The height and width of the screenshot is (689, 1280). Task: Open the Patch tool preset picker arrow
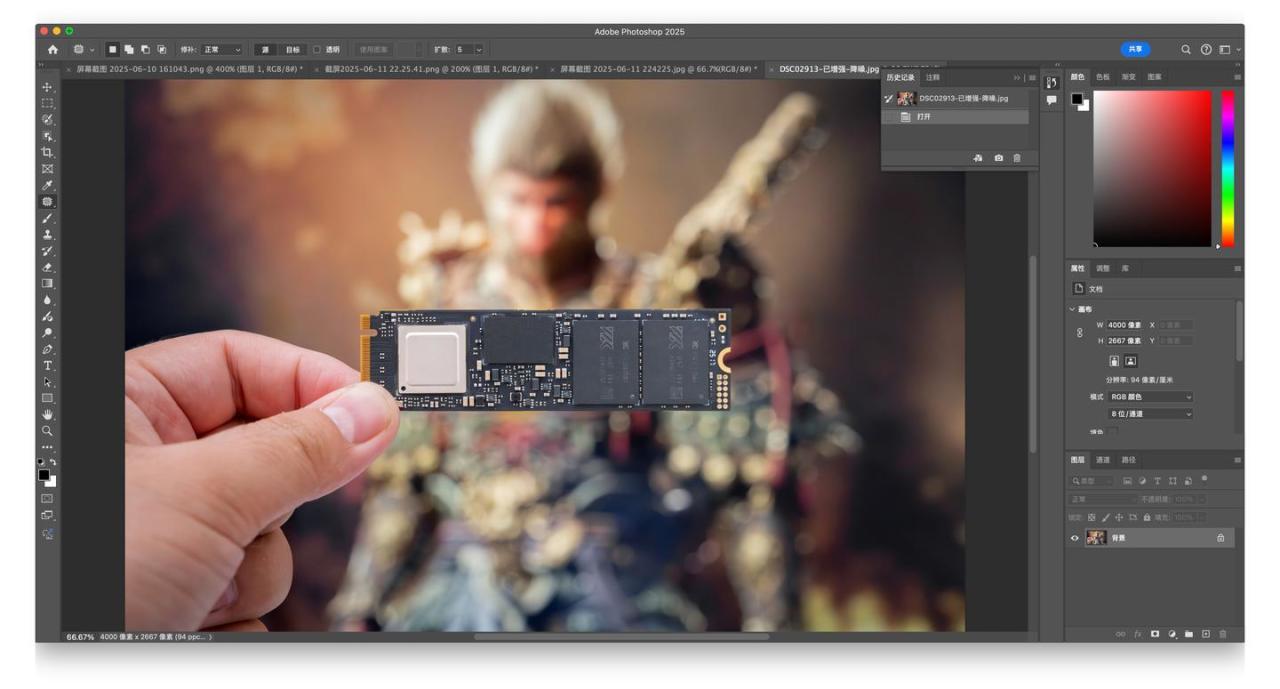93,49
